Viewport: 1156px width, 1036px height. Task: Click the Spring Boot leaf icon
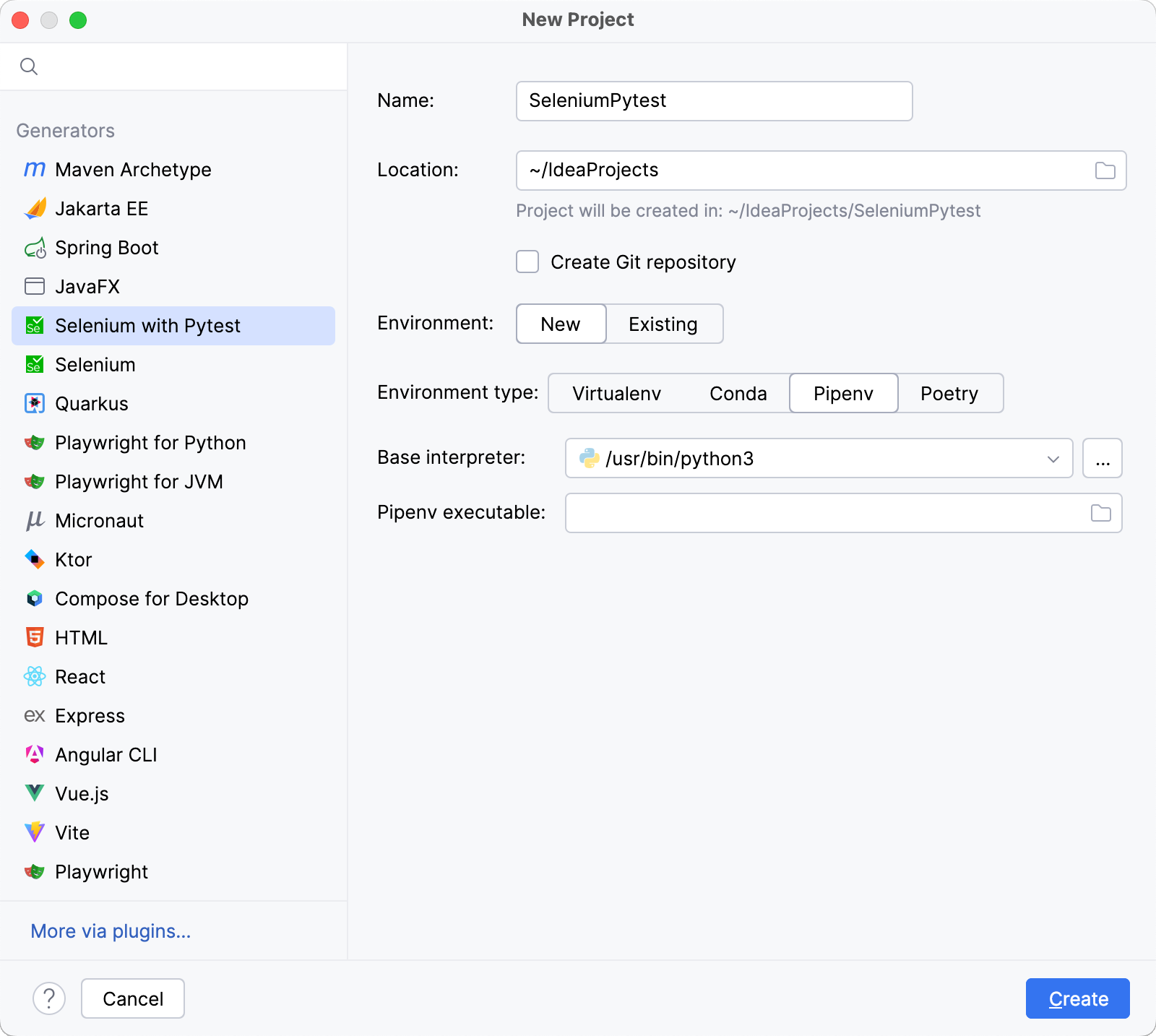pyautogui.click(x=34, y=248)
